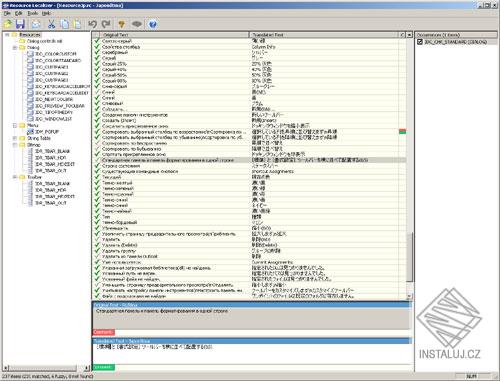This screenshot has height=381, width=500.
Task: Select the IDM_POPUP menu resource icon
Action: point(30,132)
